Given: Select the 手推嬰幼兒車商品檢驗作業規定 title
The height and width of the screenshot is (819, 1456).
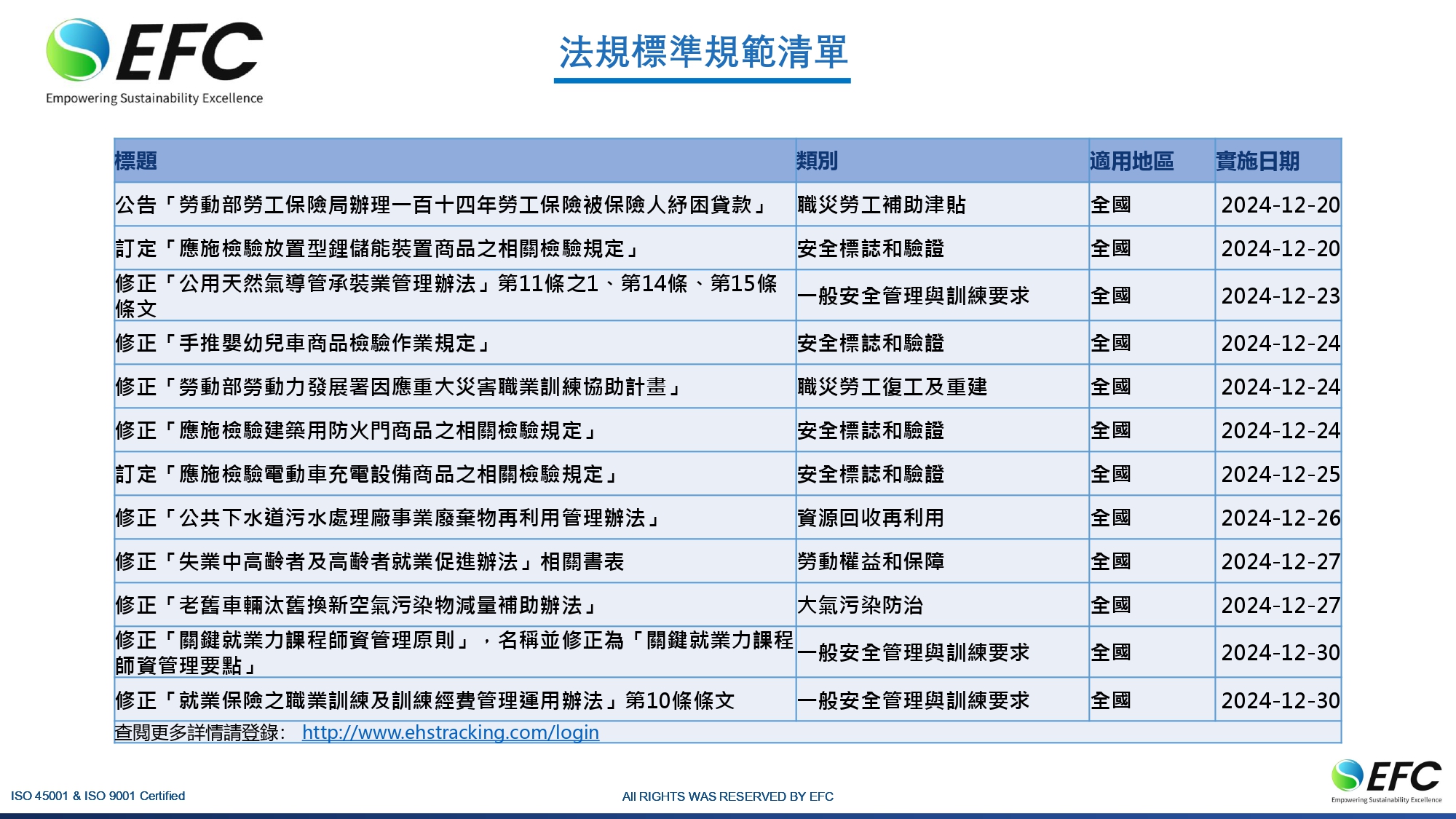Looking at the screenshot, I should coord(303,344).
